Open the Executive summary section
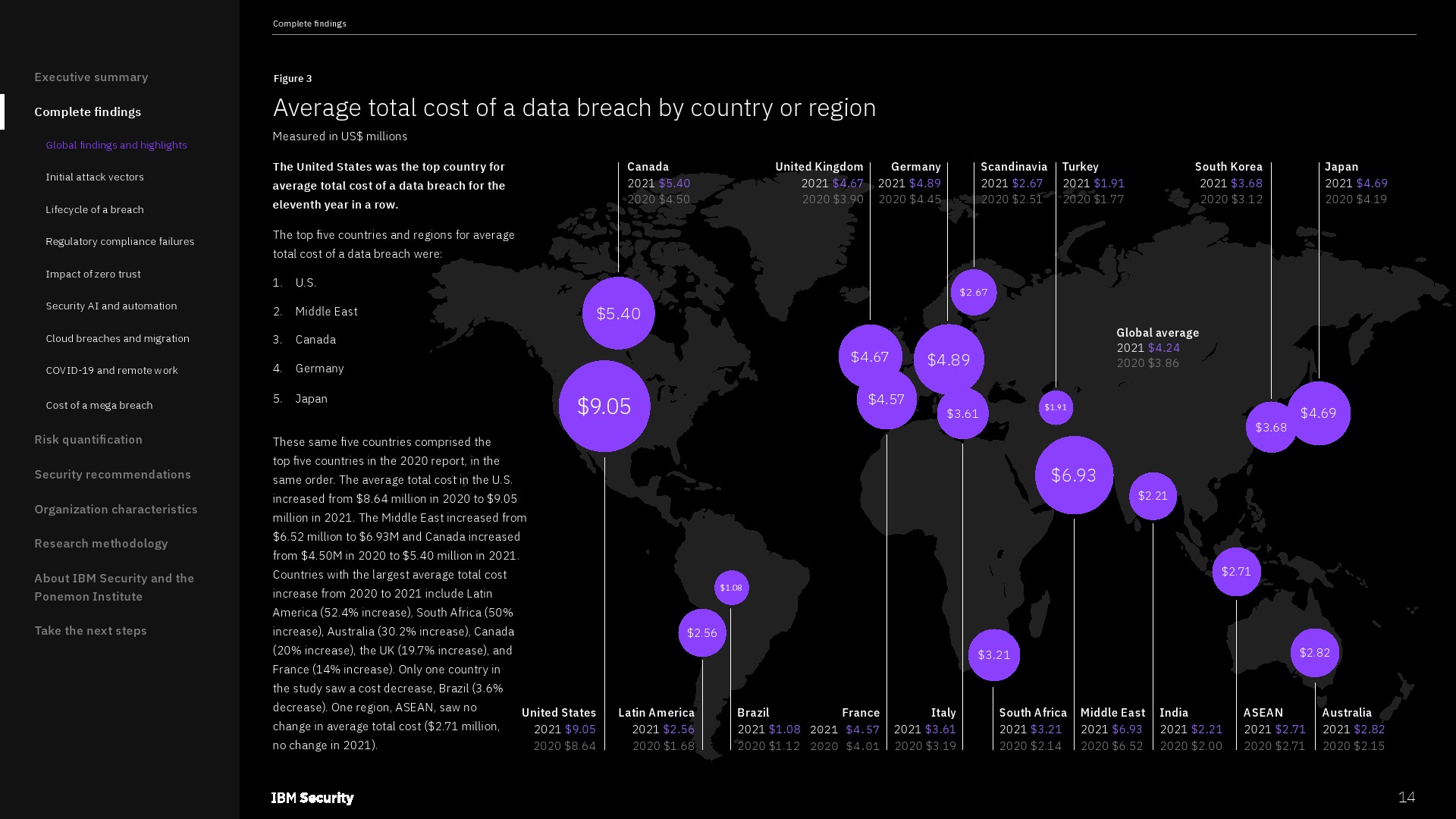This screenshot has height=819, width=1456. pyautogui.click(x=91, y=77)
